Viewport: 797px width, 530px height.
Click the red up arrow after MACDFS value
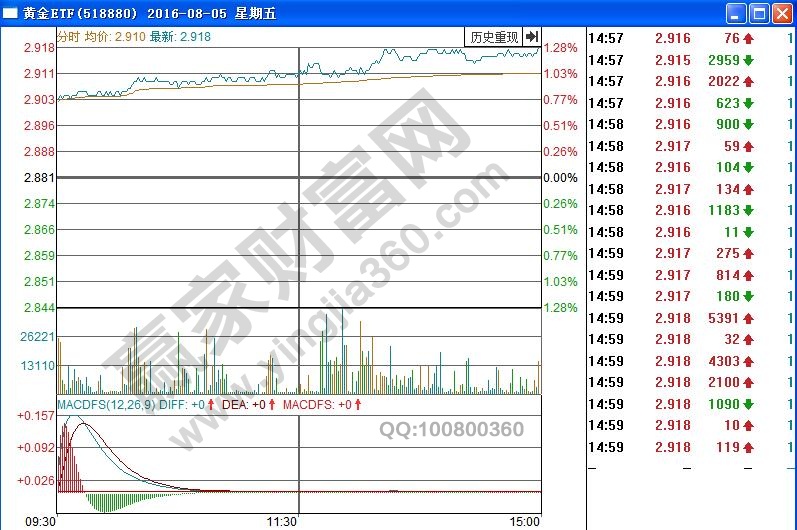(x=358, y=405)
